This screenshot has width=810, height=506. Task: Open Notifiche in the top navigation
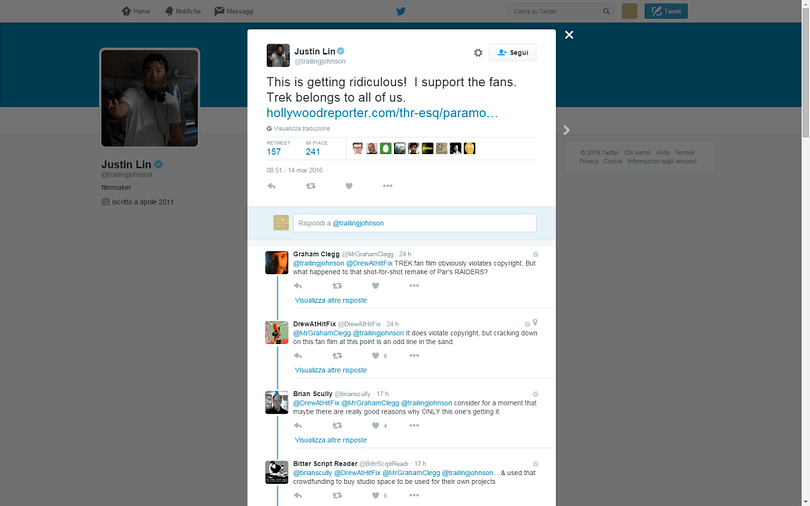click(182, 11)
